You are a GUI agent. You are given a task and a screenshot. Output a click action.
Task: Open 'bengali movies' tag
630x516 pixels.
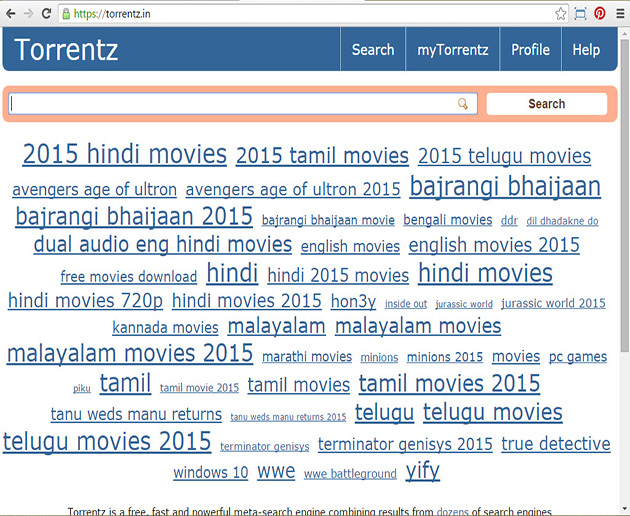tap(448, 220)
